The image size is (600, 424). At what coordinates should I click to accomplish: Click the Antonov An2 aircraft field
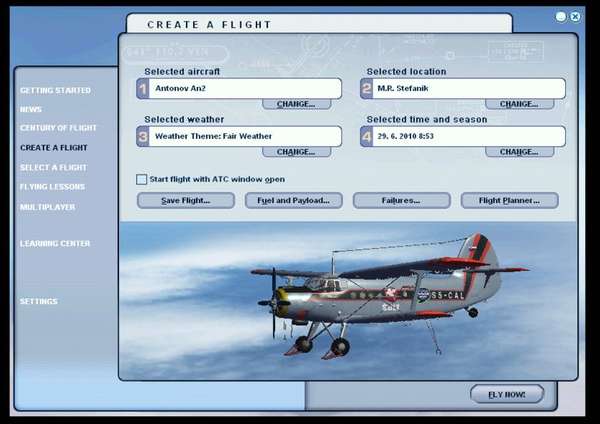pos(245,88)
